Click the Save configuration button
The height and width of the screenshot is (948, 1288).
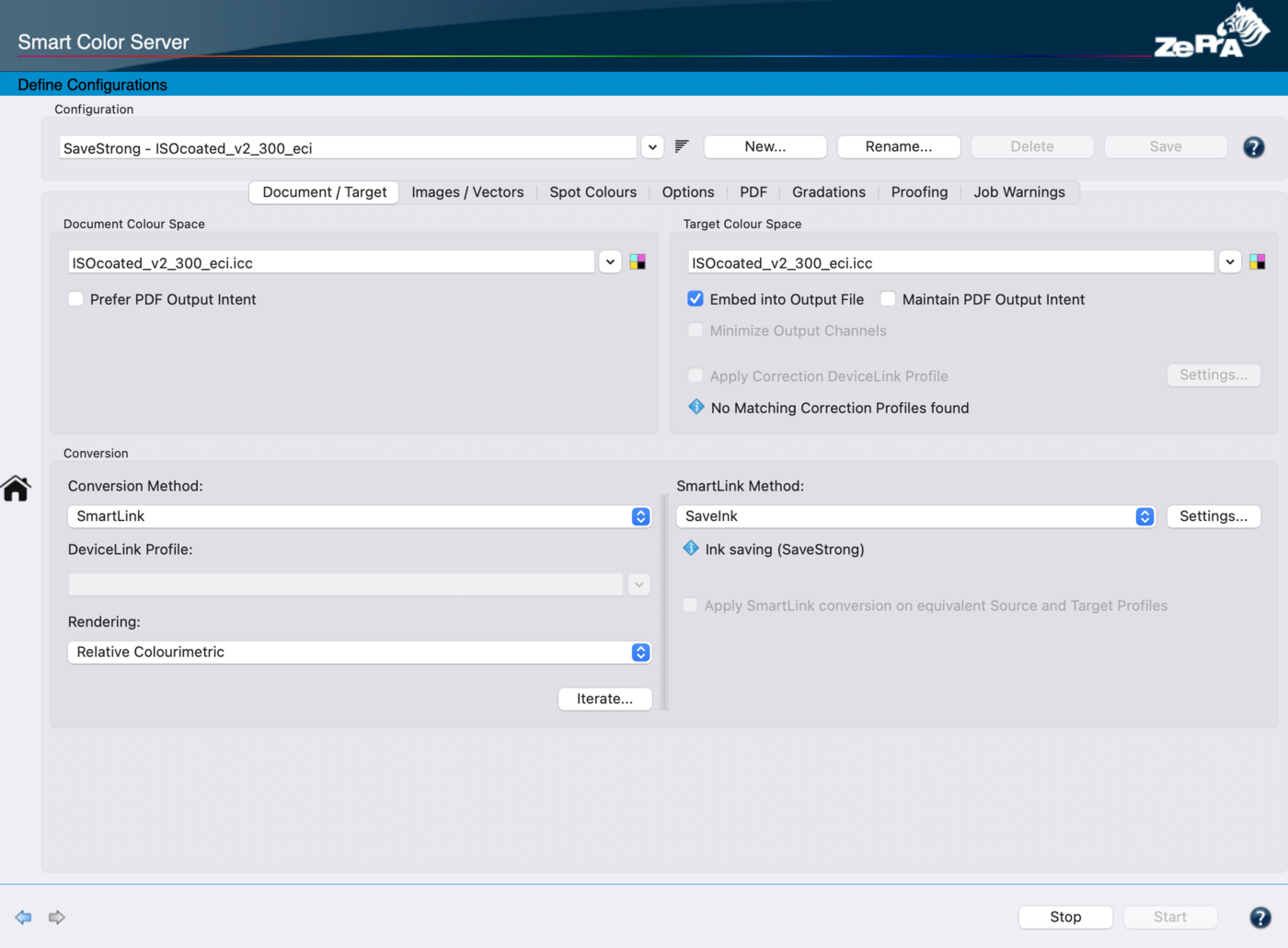point(1166,146)
